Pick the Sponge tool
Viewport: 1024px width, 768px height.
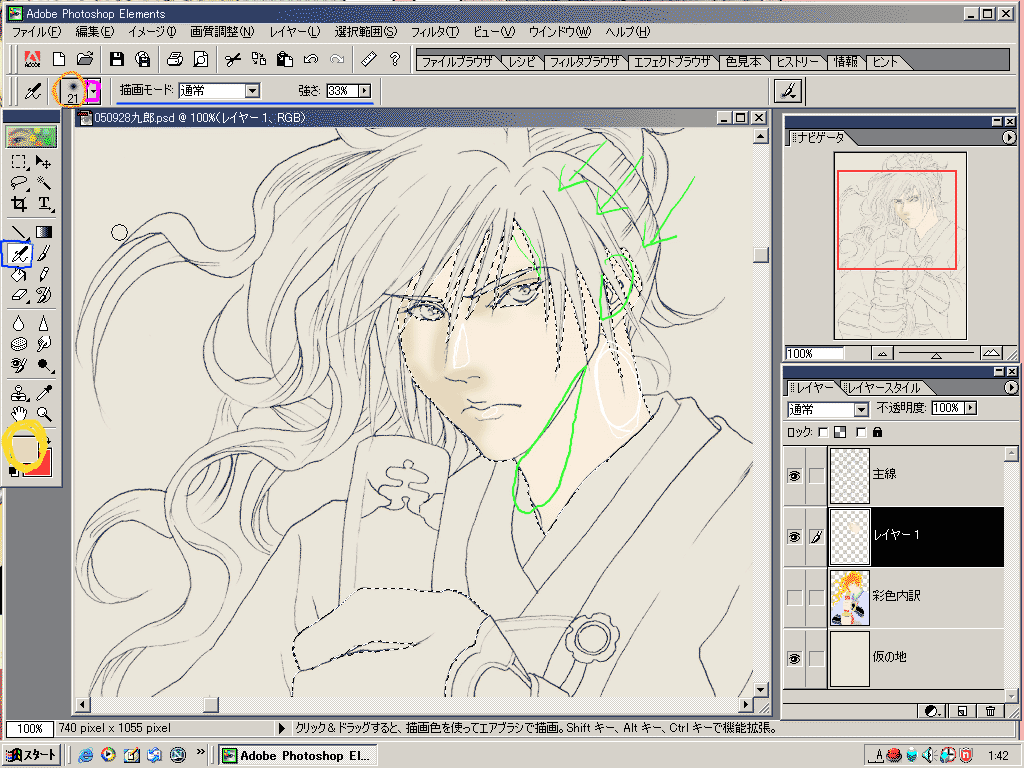(x=19, y=344)
